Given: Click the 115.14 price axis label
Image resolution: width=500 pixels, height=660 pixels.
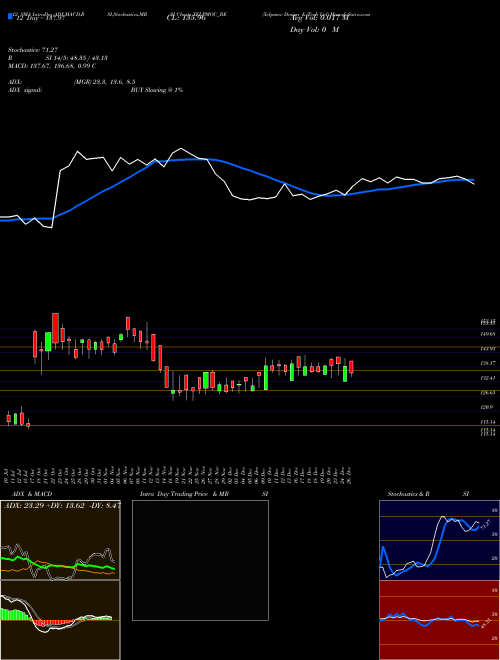Looking at the screenshot, I should pyautogui.click(x=488, y=422).
